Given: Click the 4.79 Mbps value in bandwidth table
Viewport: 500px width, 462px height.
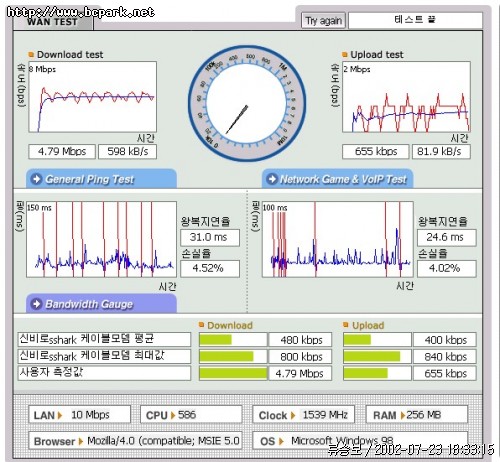Looking at the screenshot, I should pyautogui.click(x=301, y=373).
